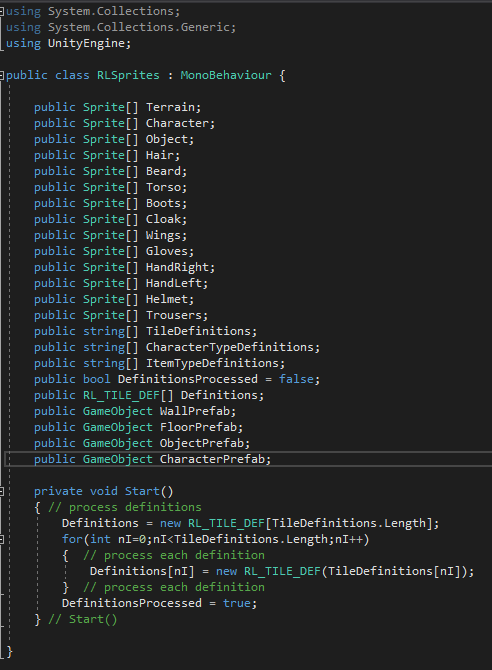Click the 'ObjectPrefab' field name
This screenshot has width=492, height=670.
pyautogui.click(x=202, y=443)
